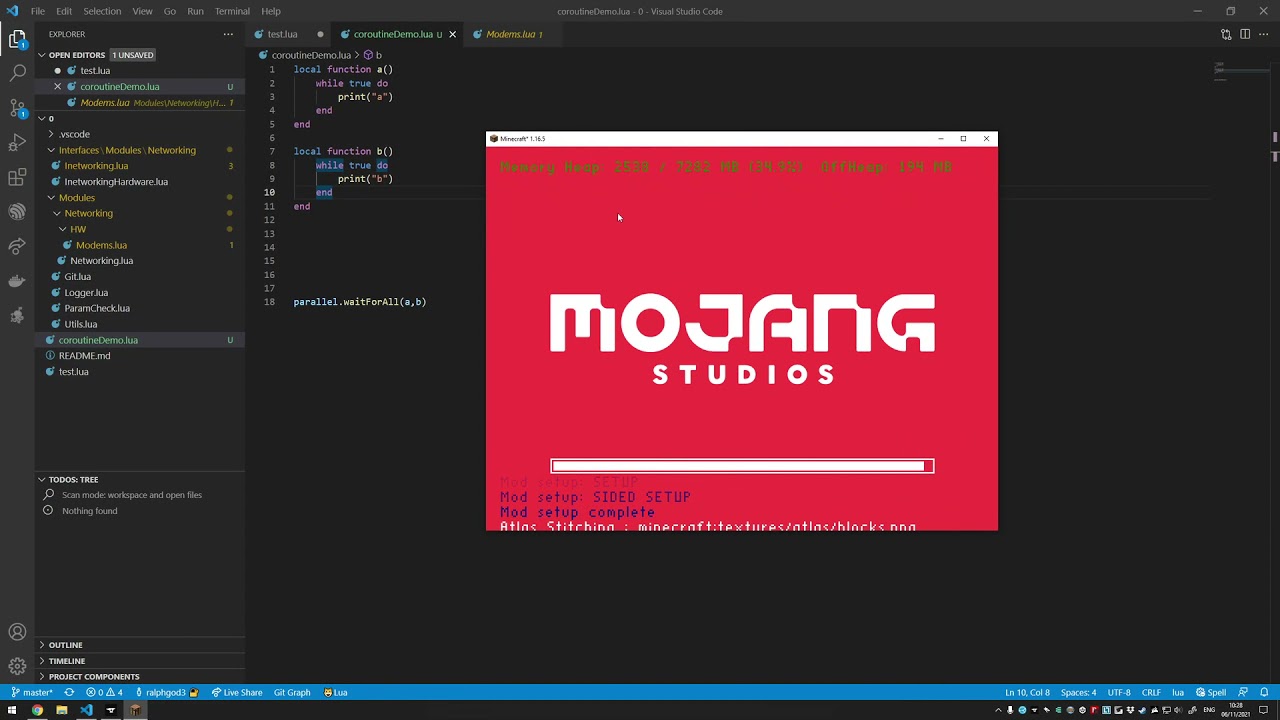
Task: Change indentation via Spaces: 4
Action: click(1078, 692)
